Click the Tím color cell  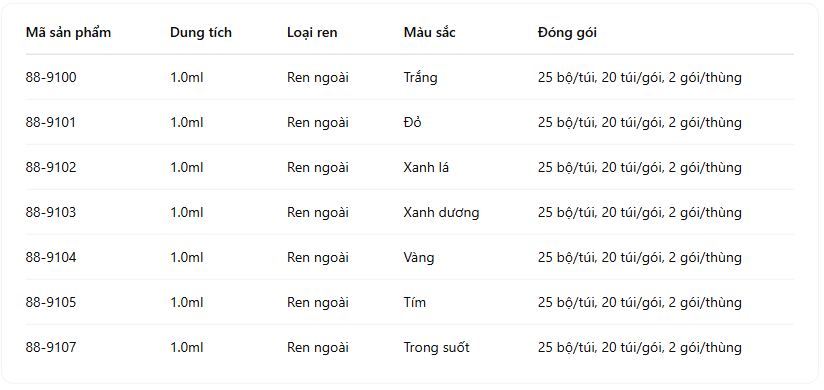[x=415, y=303]
